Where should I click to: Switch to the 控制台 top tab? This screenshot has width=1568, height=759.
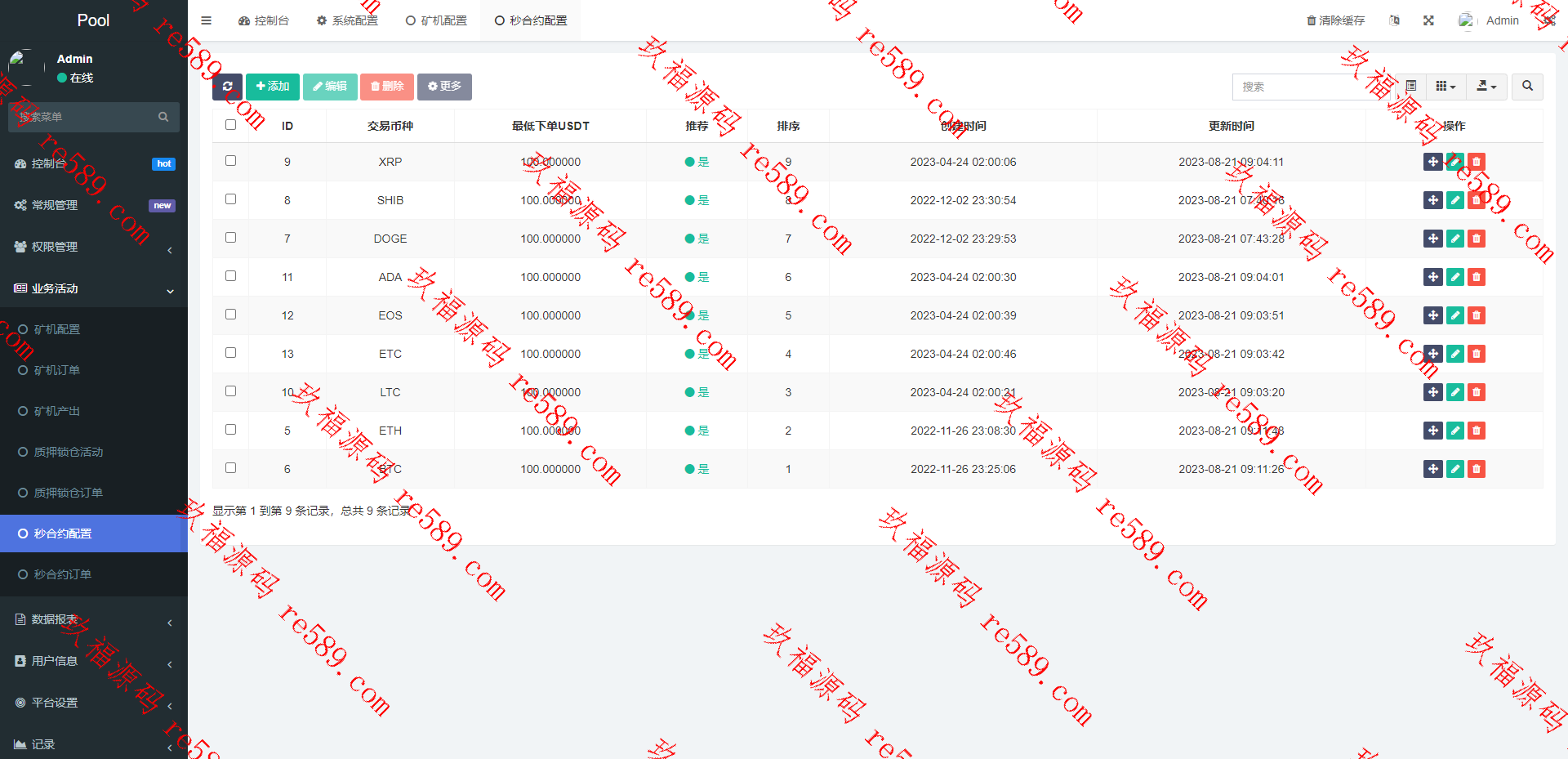[264, 20]
